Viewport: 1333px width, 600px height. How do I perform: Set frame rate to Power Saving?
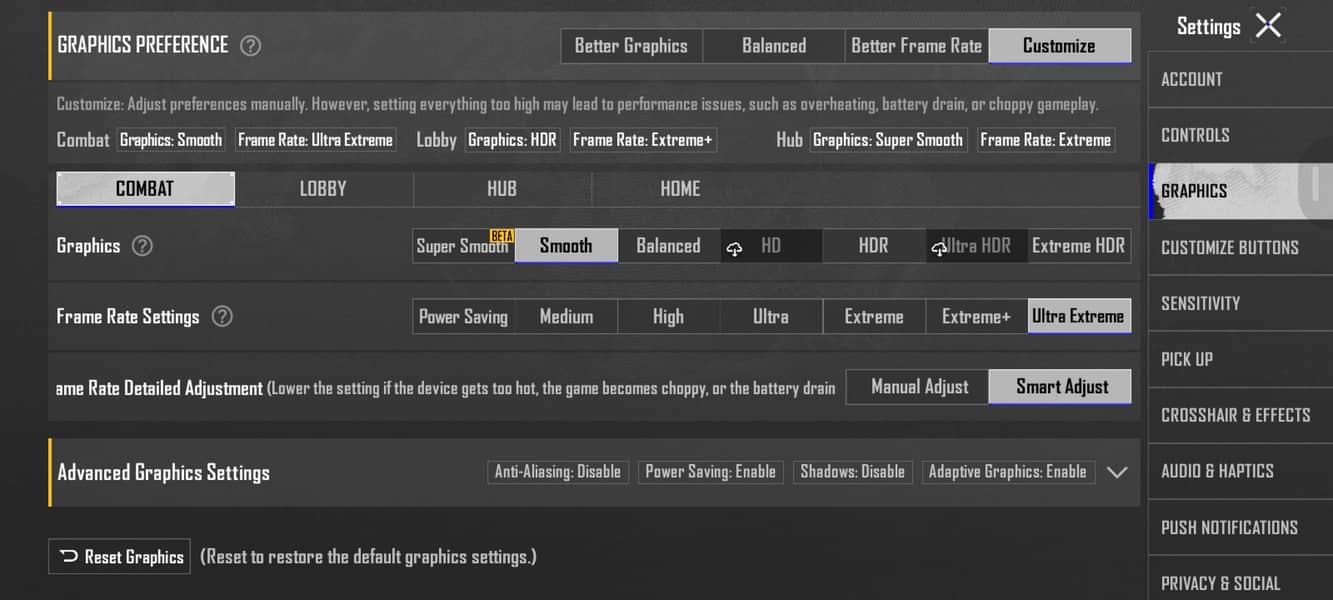464,317
